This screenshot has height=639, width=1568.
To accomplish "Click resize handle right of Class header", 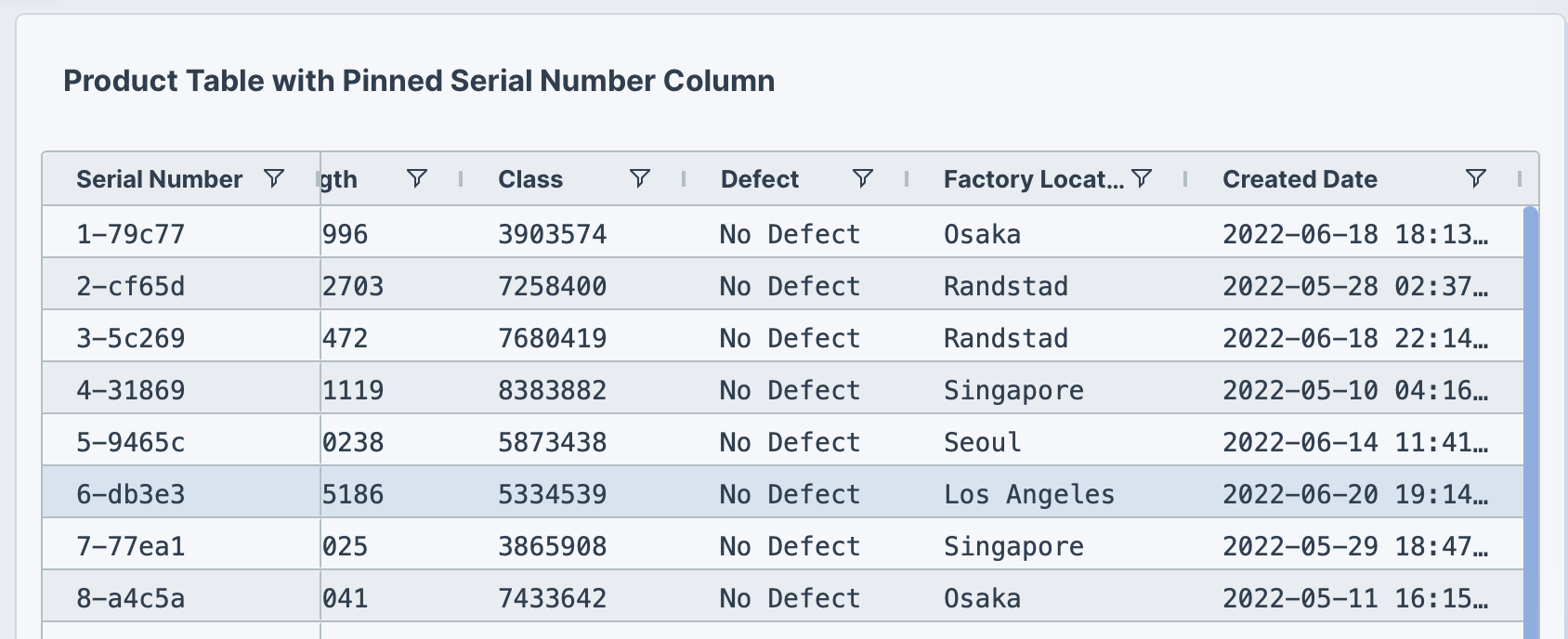I will coord(684,179).
